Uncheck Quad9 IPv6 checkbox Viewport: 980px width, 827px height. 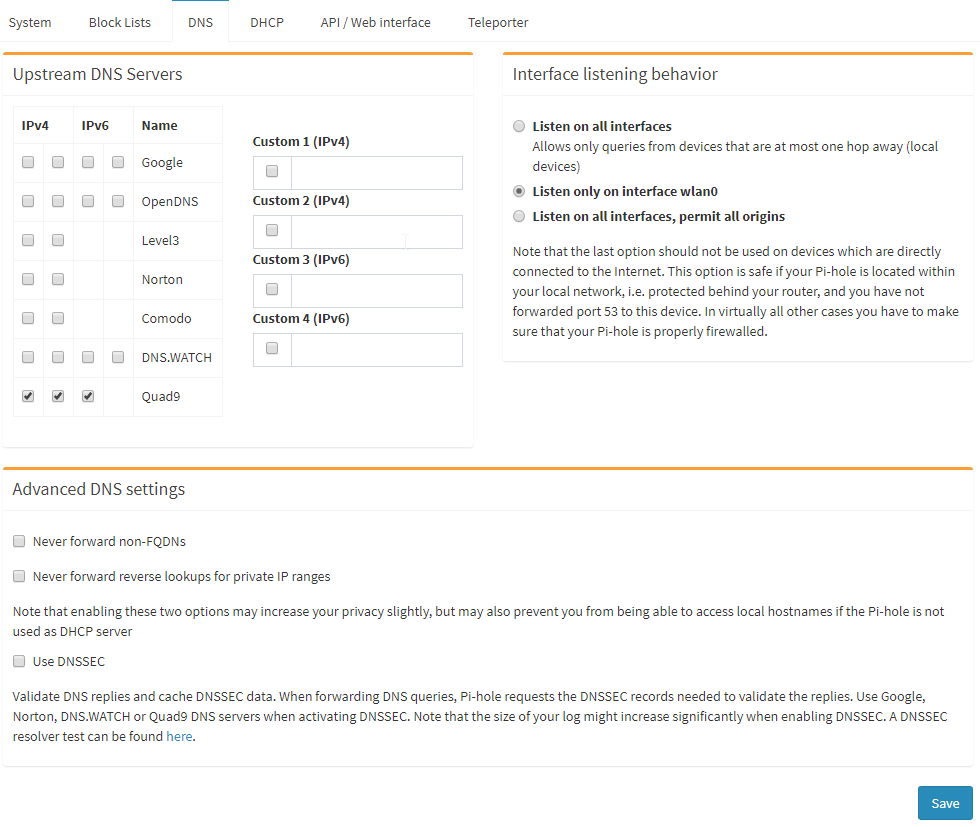pyautogui.click(x=88, y=396)
